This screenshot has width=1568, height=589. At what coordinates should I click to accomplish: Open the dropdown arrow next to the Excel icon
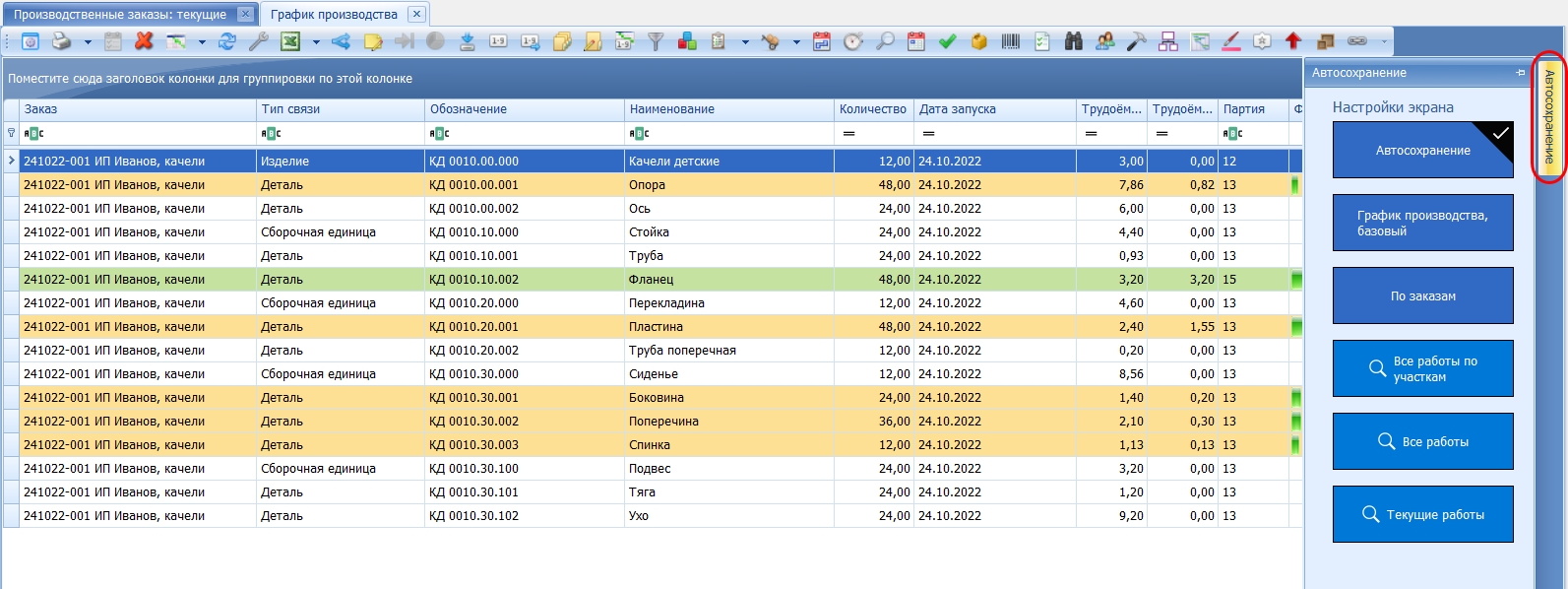click(x=316, y=42)
